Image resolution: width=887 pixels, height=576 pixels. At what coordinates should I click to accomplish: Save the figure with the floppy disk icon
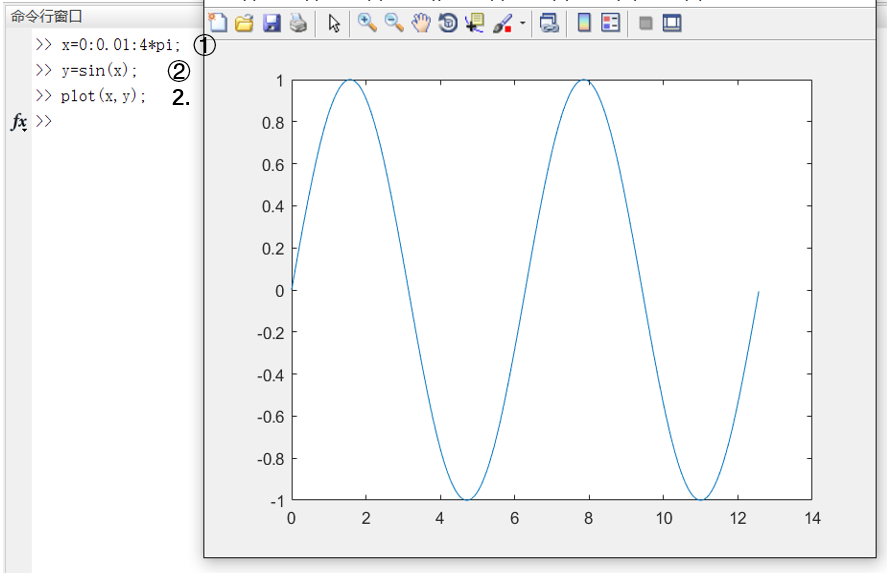click(272, 23)
